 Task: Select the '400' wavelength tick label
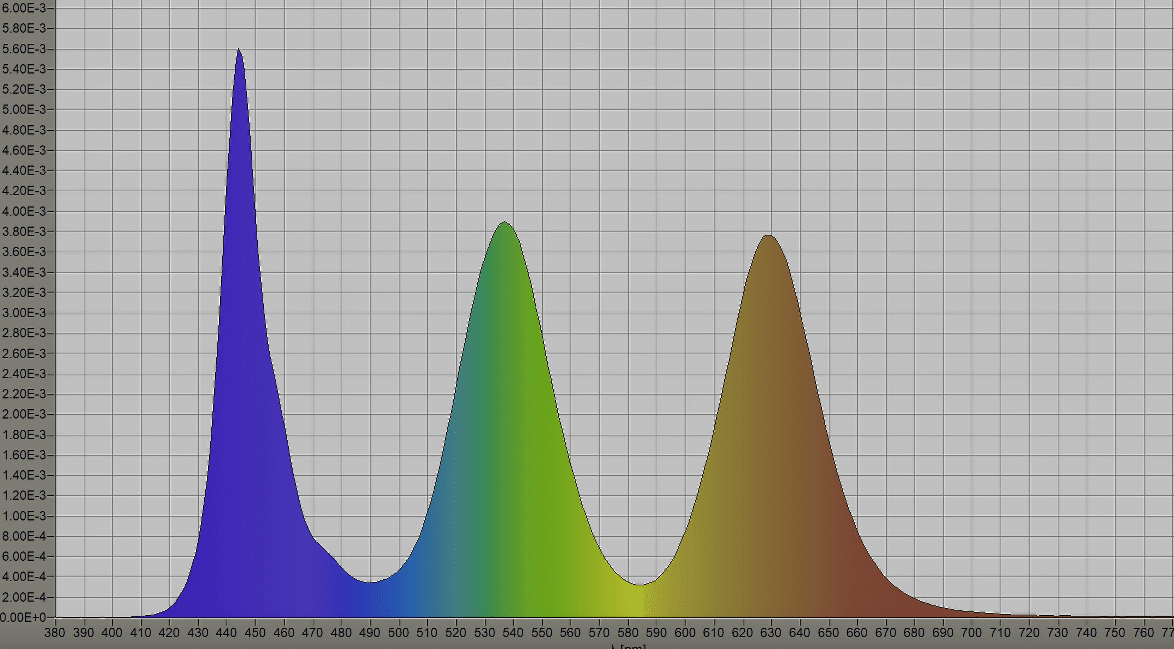coord(112,633)
